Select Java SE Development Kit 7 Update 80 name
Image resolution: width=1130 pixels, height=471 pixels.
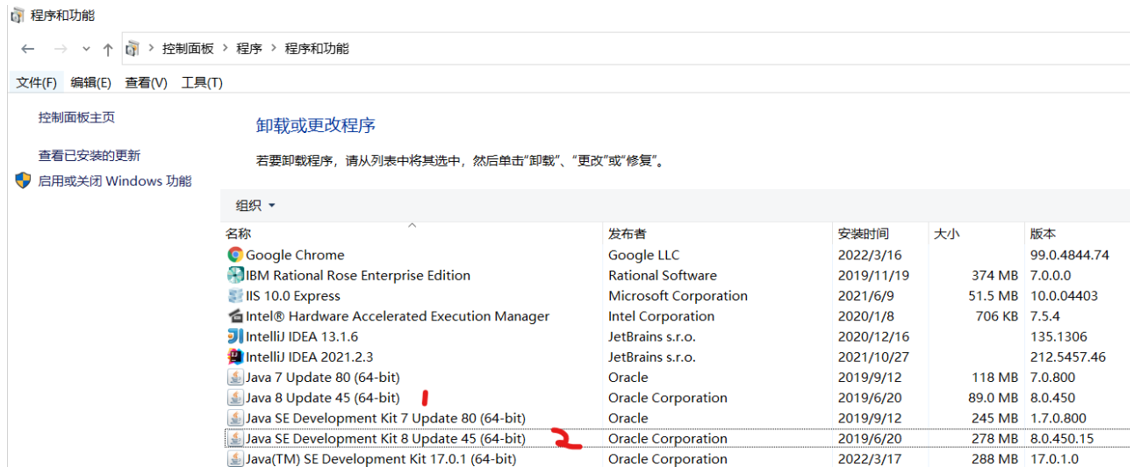pos(386,418)
